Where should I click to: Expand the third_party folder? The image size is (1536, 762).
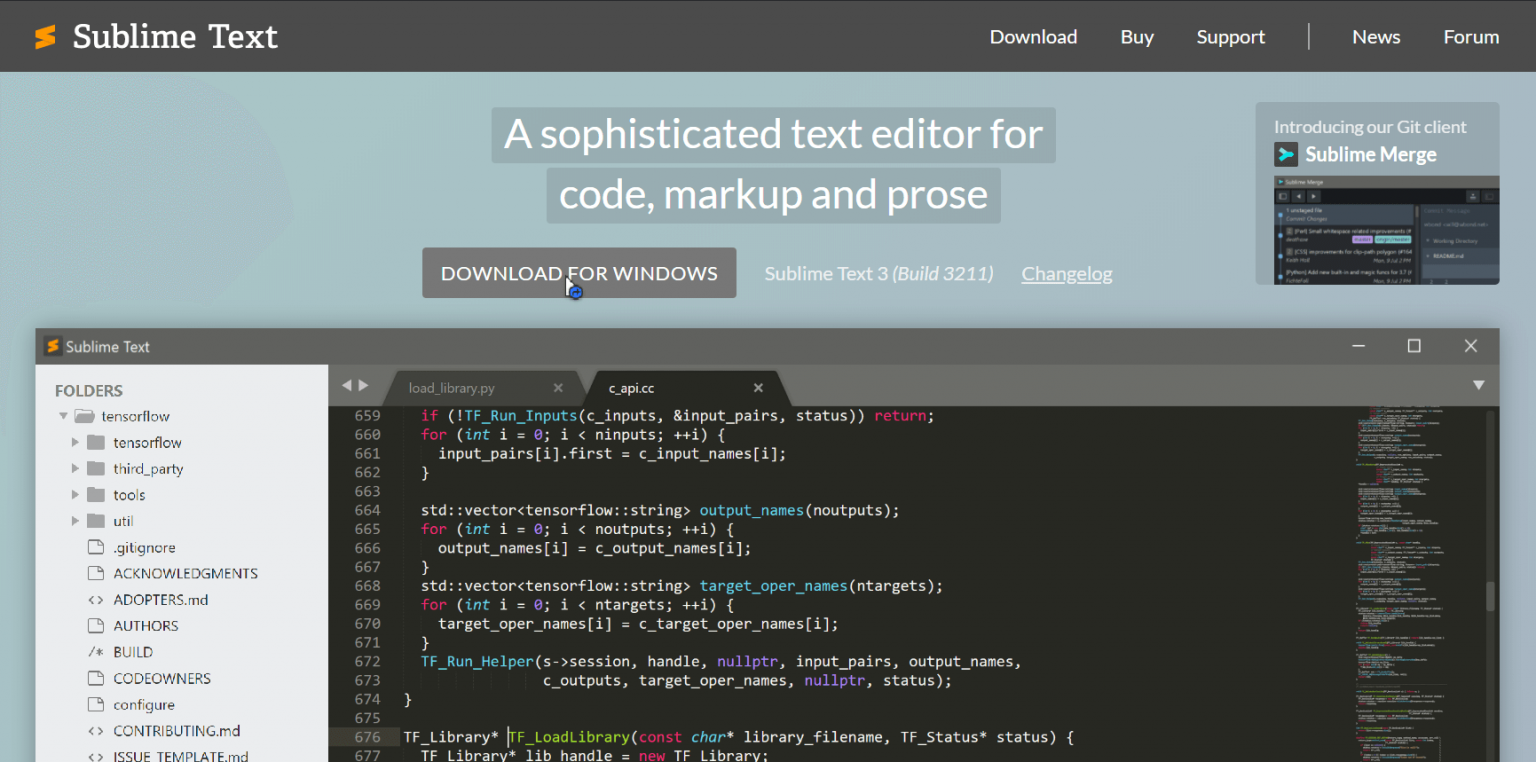pos(75,468)
